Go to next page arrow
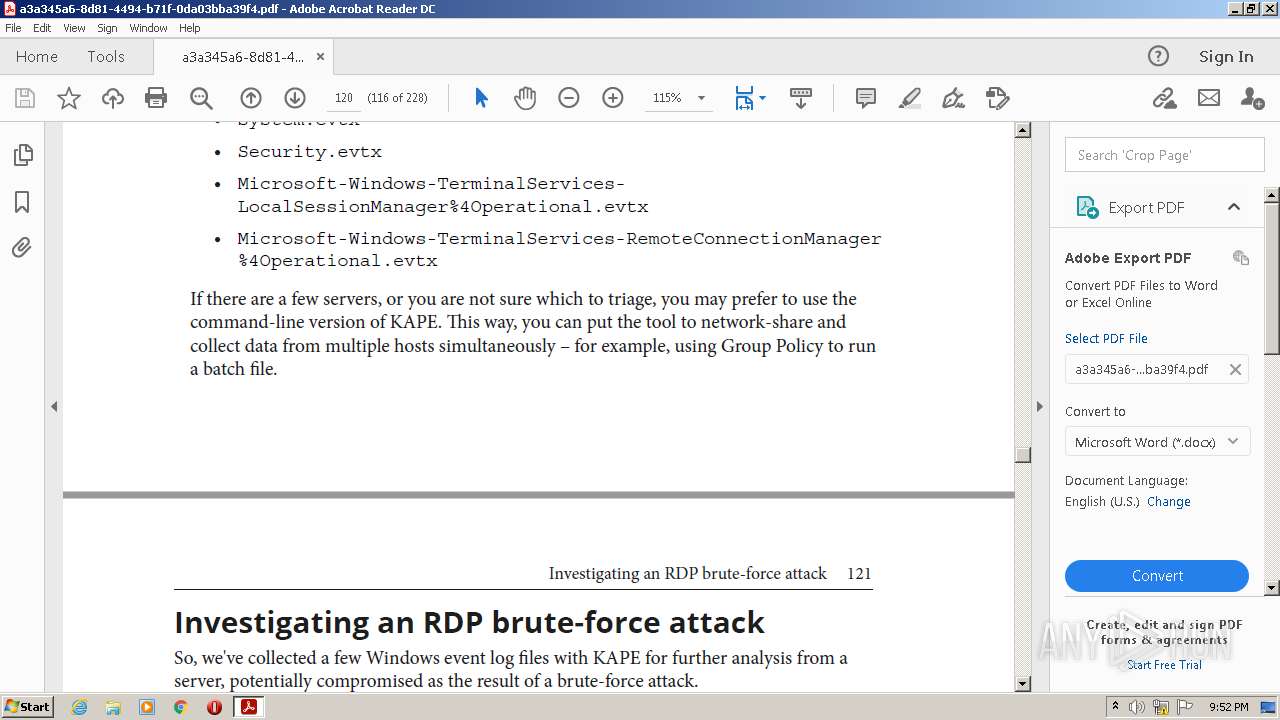Image resolution: width=1280 pixels, height=720 pixels. click(x=294, y=98)
